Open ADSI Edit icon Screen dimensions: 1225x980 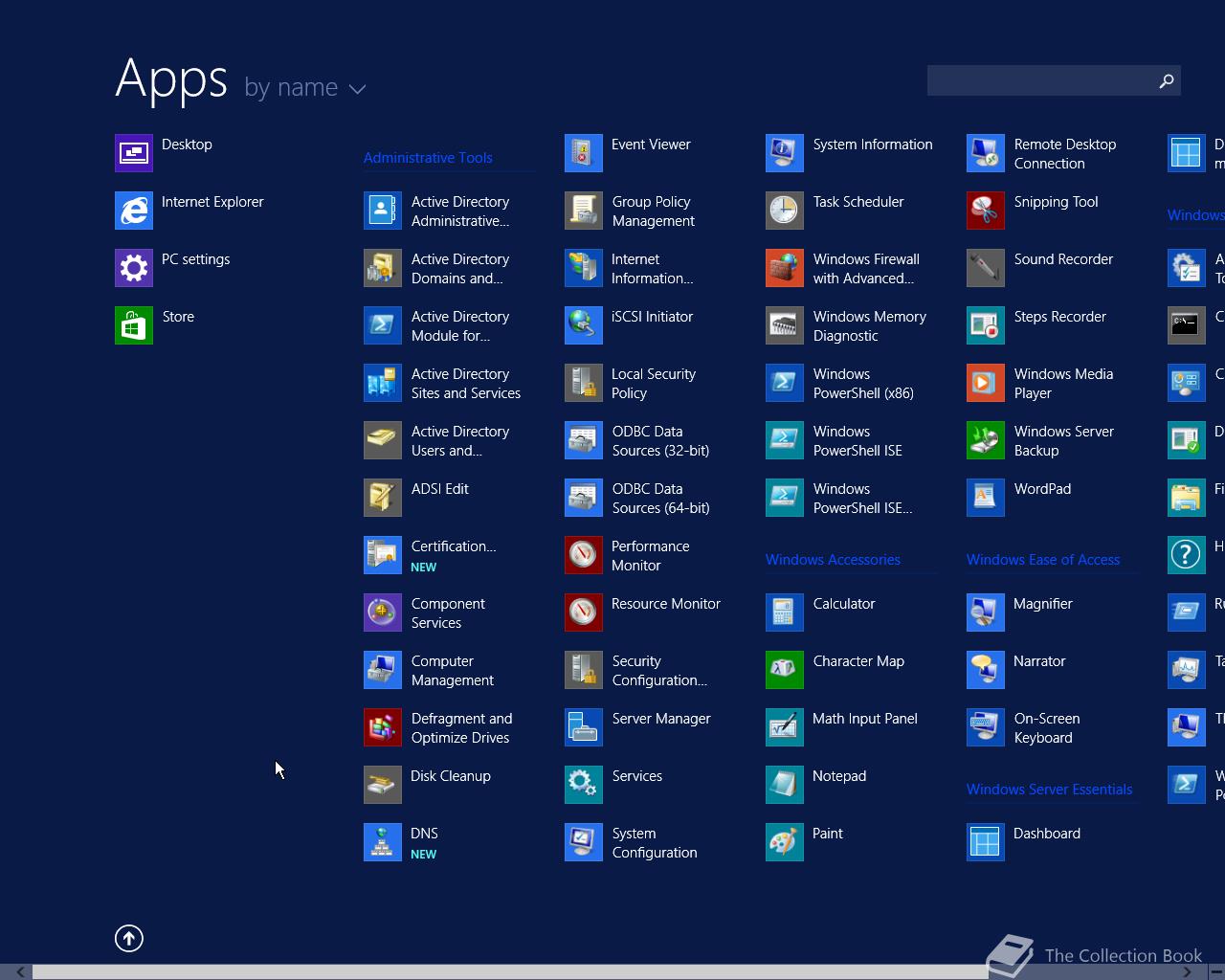coord(383,498)
